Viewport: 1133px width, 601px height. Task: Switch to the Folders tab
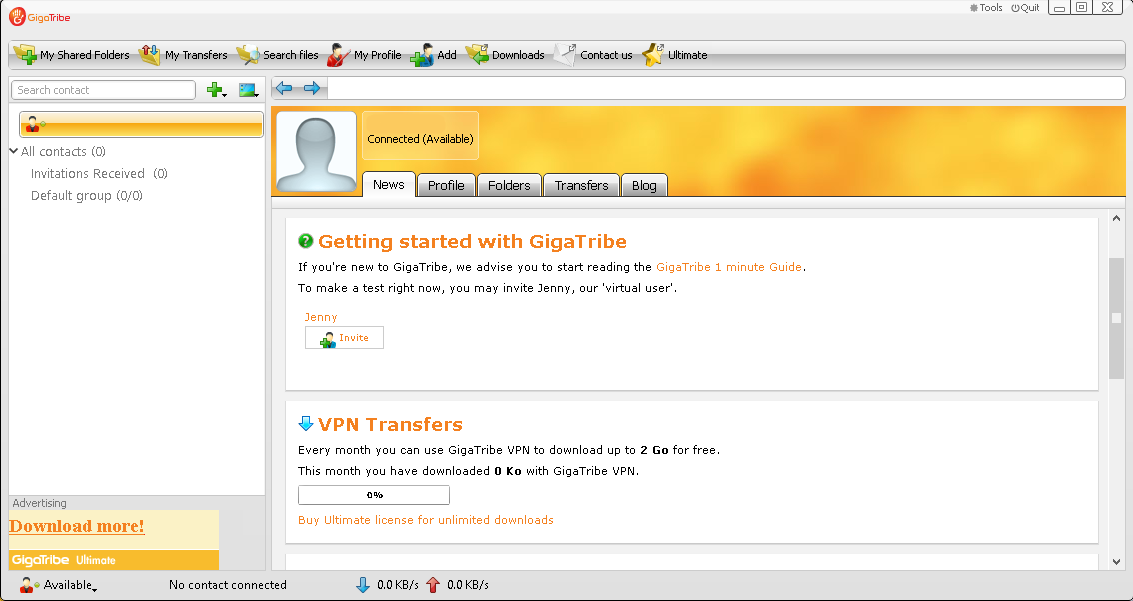pos(509,185)
